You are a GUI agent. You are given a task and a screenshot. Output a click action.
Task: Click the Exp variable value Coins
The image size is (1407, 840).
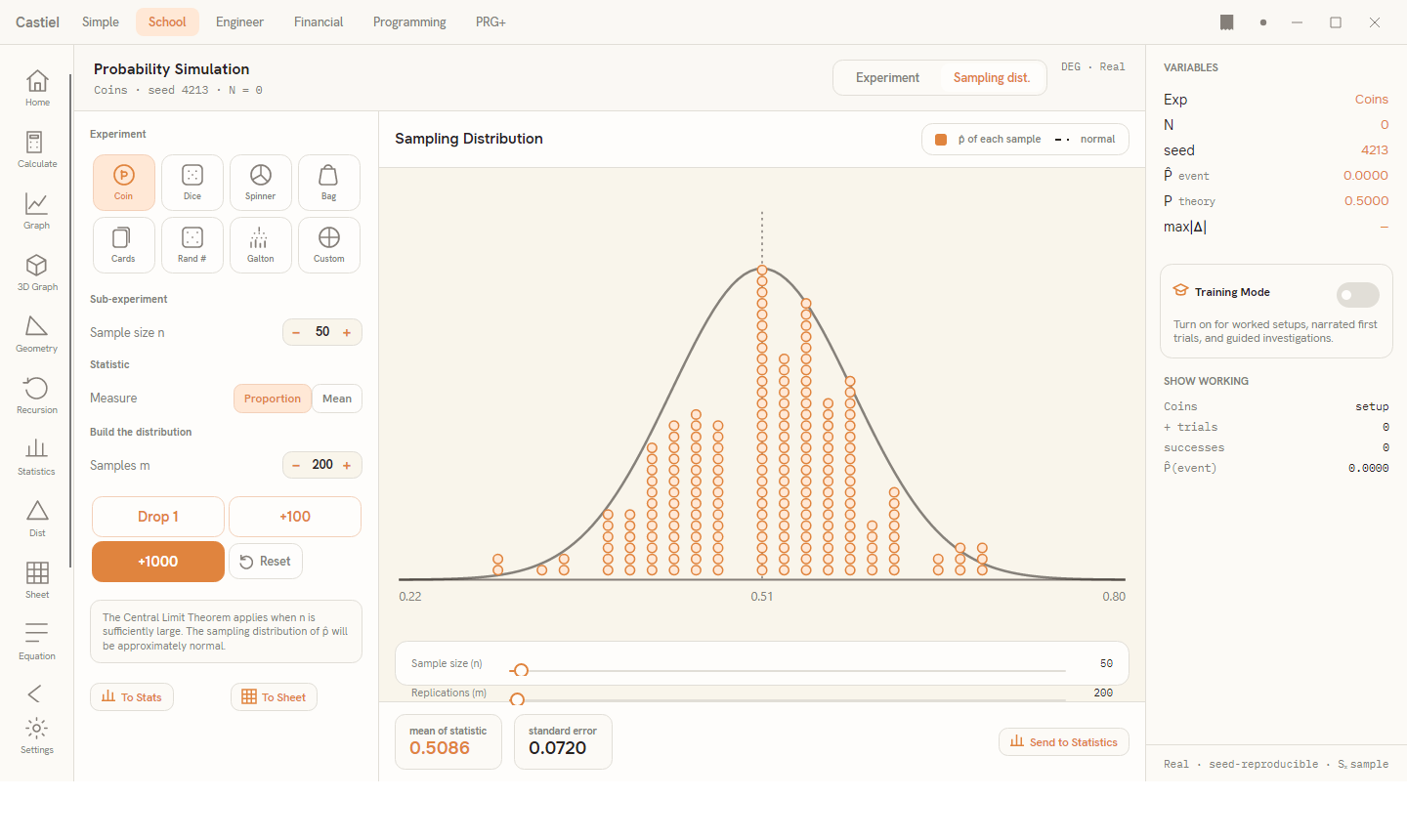tap(1372, 100)
